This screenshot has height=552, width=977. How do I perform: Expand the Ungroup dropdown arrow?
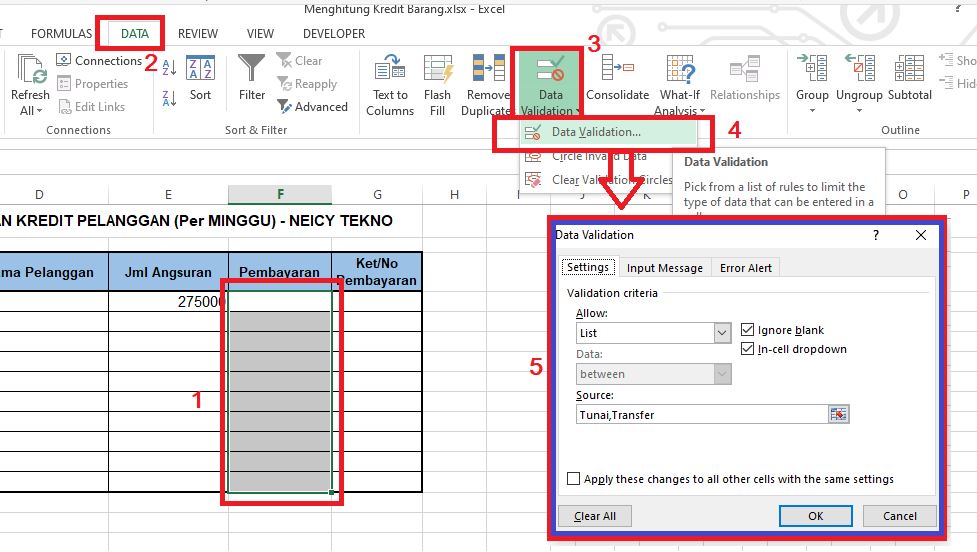coord(859,111)
